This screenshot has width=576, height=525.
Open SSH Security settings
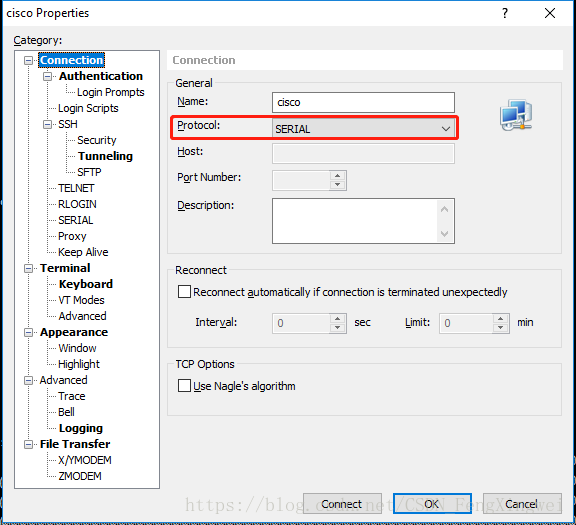[97, 140]
